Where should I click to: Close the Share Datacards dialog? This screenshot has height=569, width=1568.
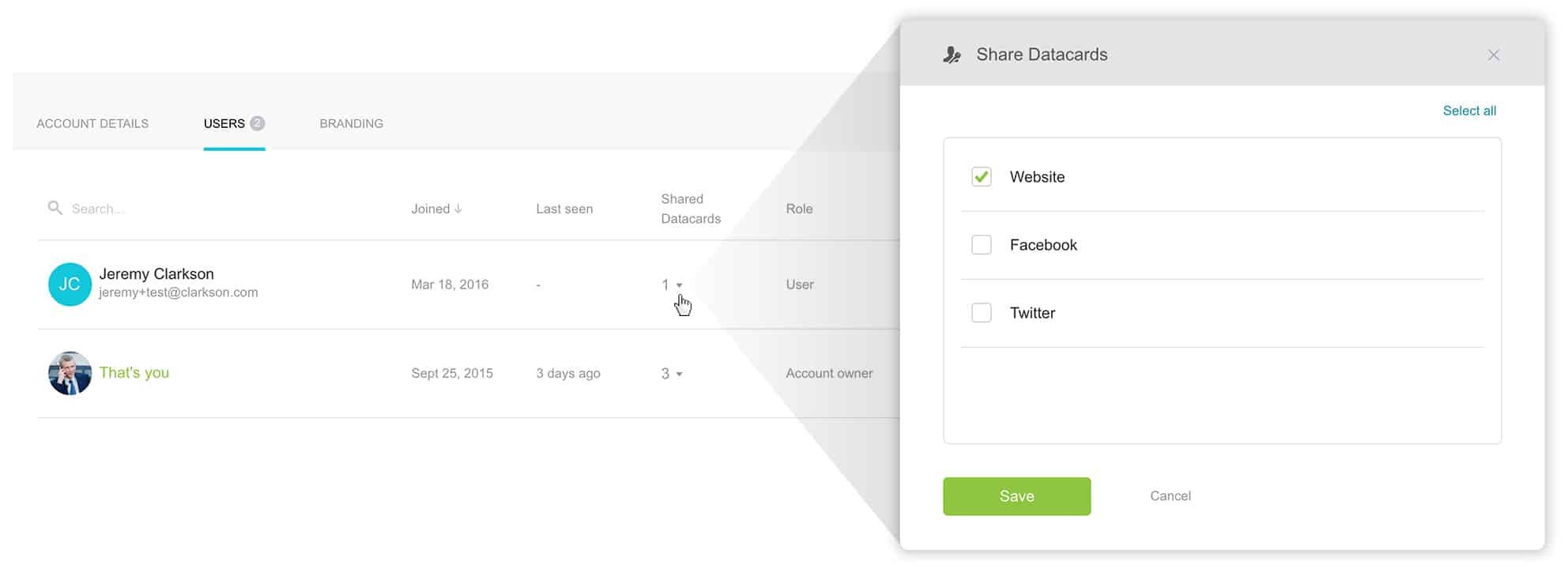pyautogui.click(x=1493, y=55)
